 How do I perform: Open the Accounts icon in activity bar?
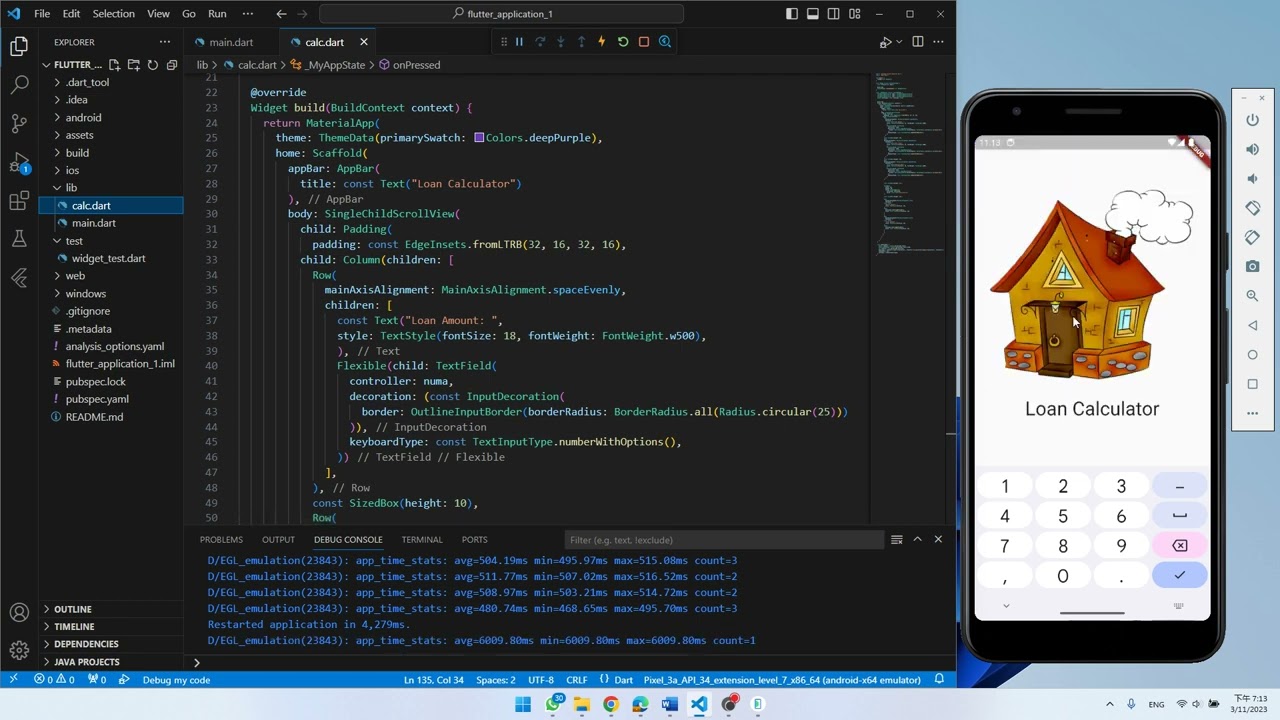click(19, 612)
